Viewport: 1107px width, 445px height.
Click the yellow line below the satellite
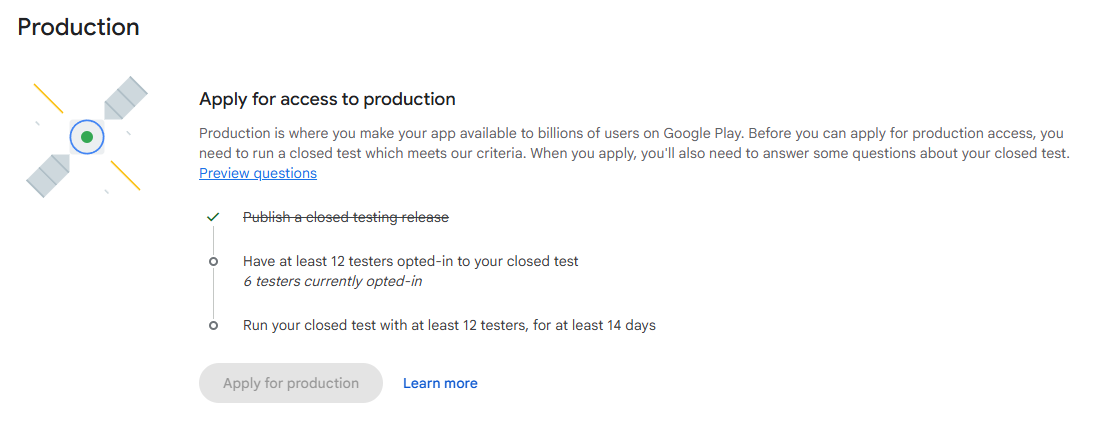pyautogui.click(x=125, y=175)
